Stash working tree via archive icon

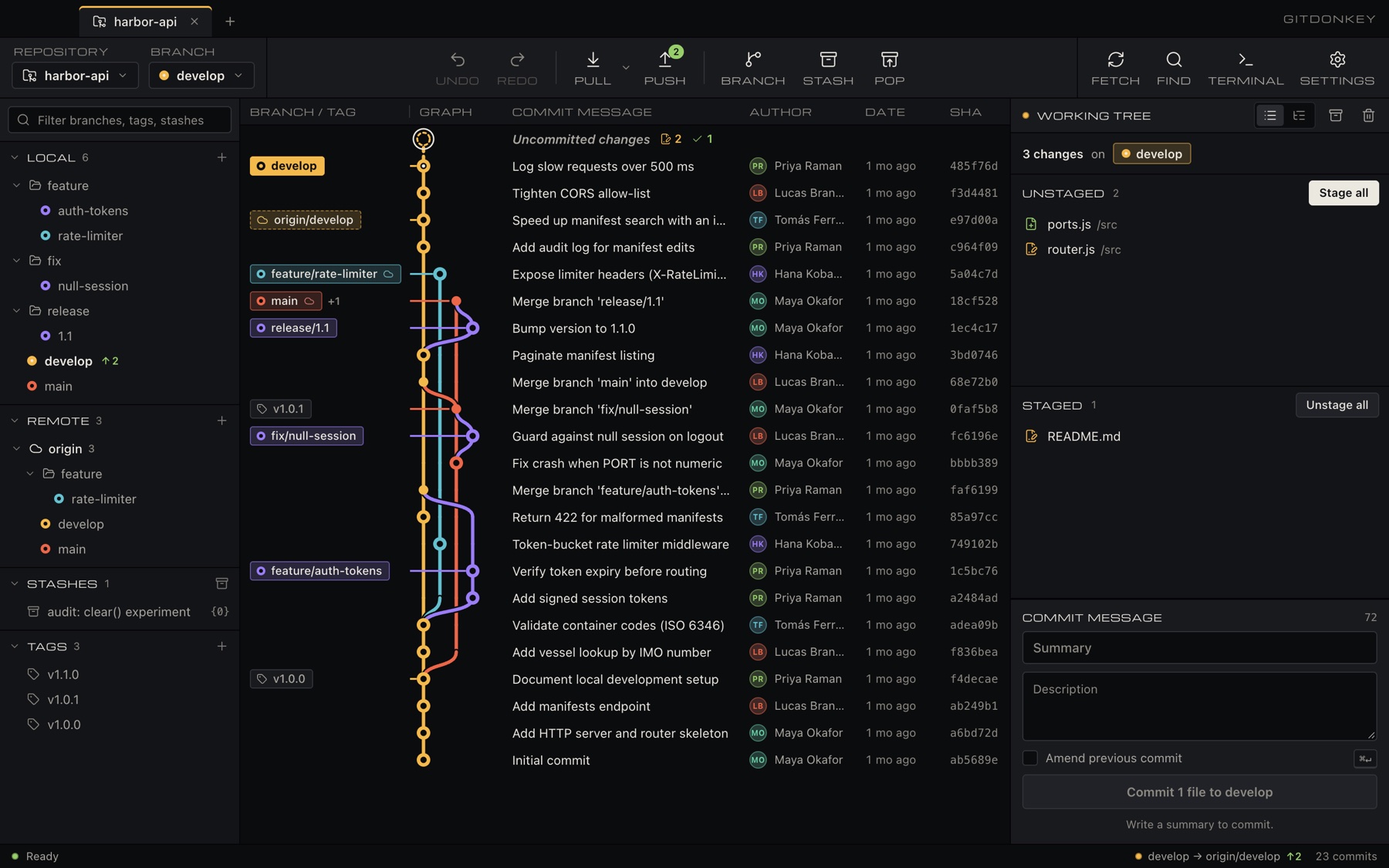1336,116
